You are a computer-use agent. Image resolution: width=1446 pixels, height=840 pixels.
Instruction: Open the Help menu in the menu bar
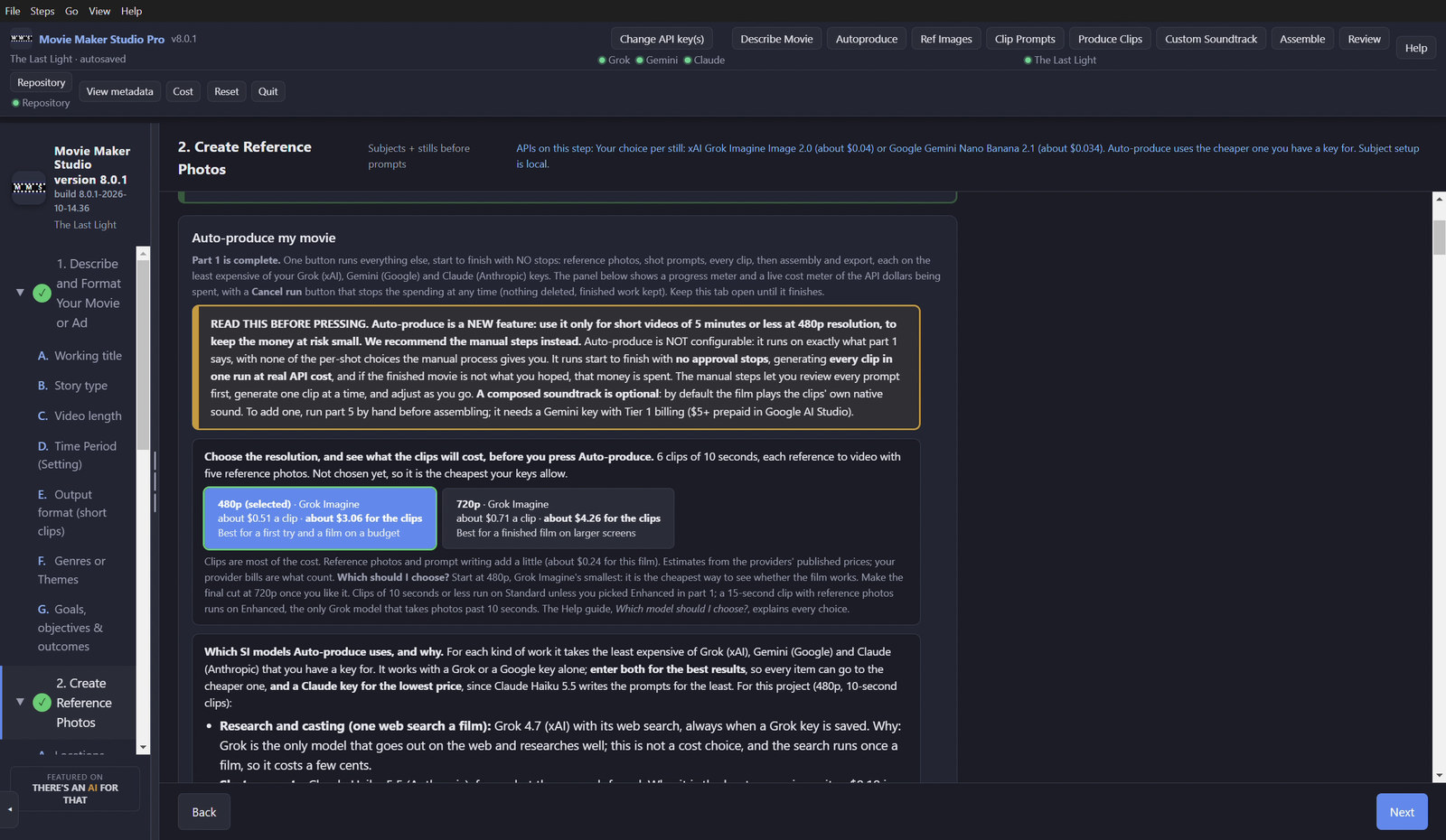point(132,11)
